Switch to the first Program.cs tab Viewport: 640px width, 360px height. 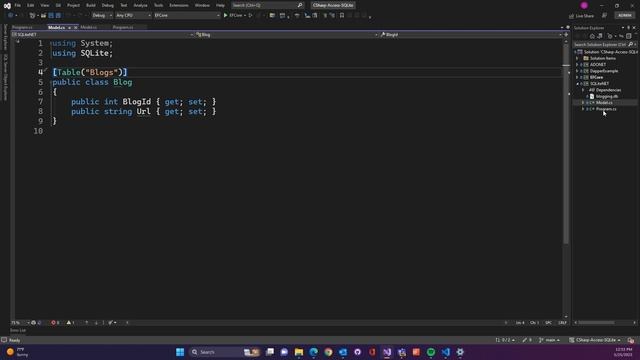[x=22, y=27]
